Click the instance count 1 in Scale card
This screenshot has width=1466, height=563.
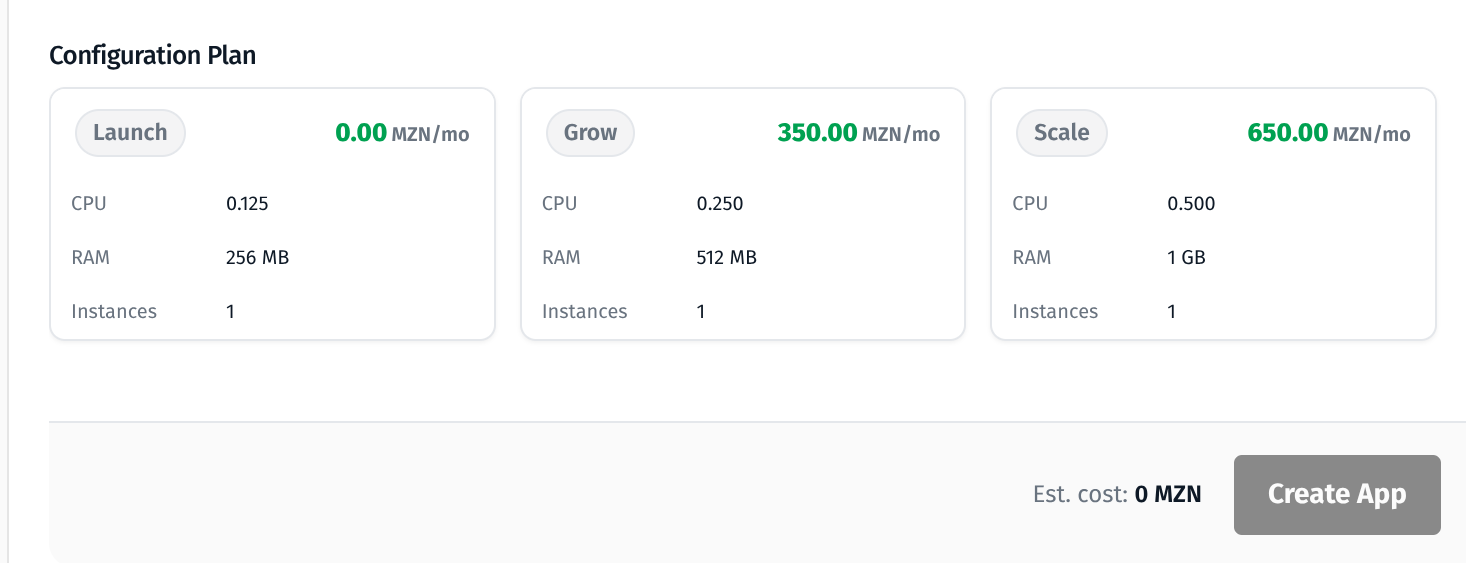tap(1172, 311)
